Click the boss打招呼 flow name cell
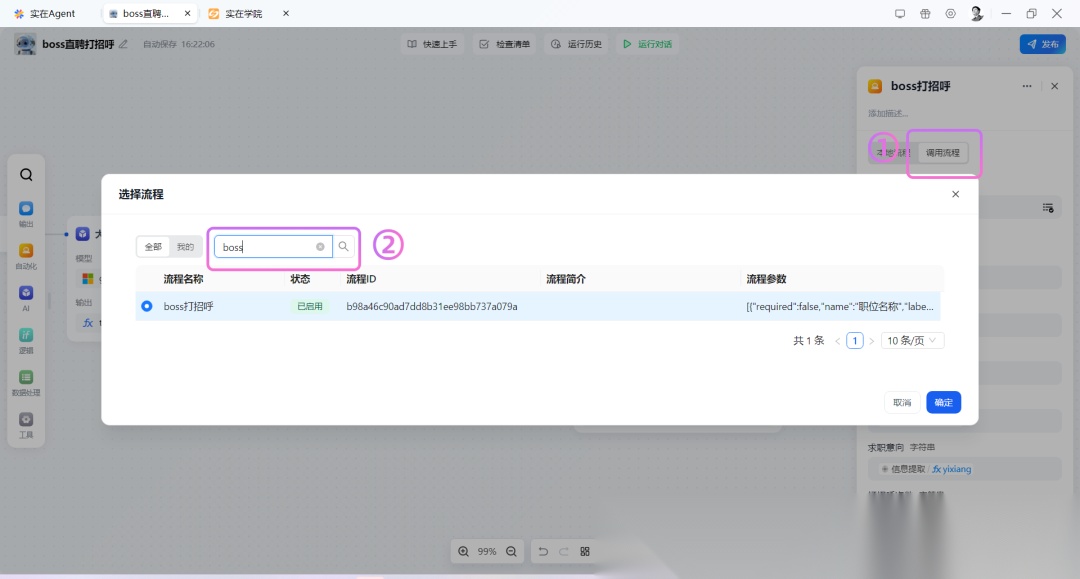The image size is (1080, 579). point(188,306)
